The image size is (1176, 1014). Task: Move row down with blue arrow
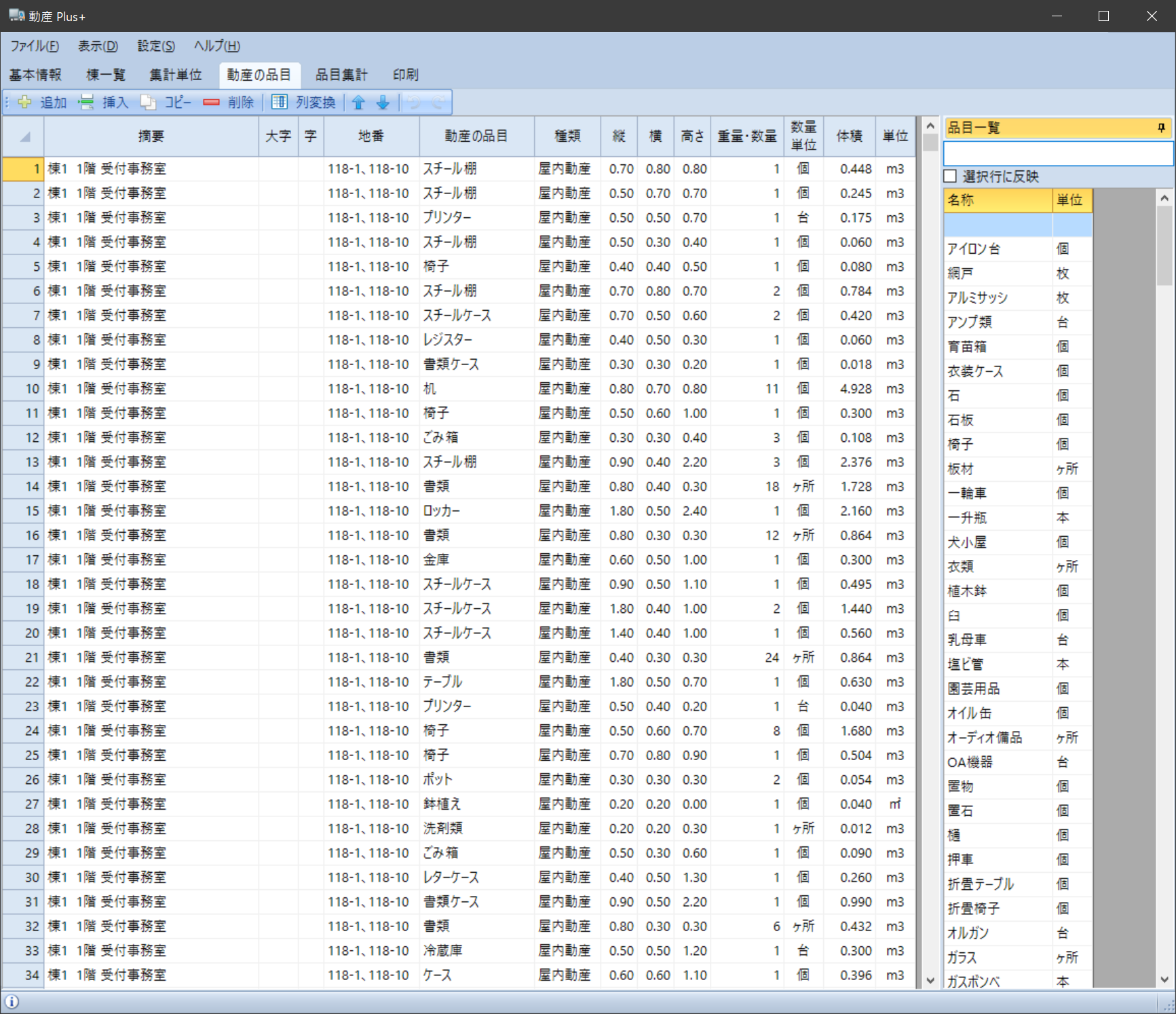coord(383,102)
